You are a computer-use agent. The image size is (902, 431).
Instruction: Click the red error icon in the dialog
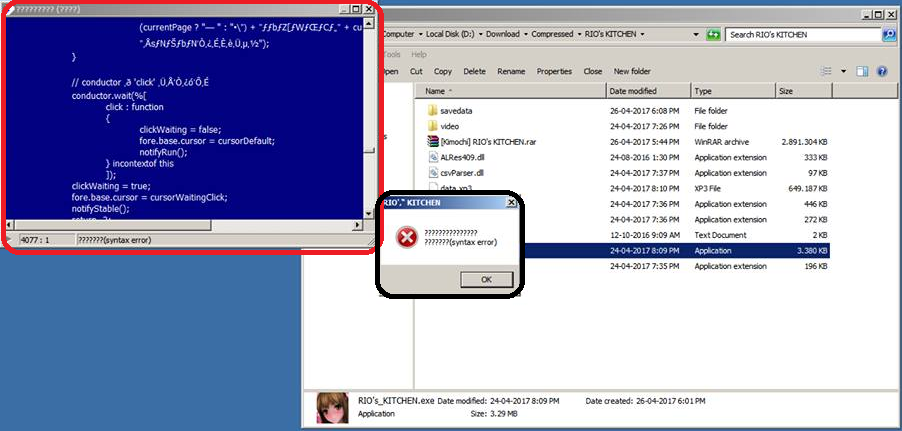tap(407, 238)
